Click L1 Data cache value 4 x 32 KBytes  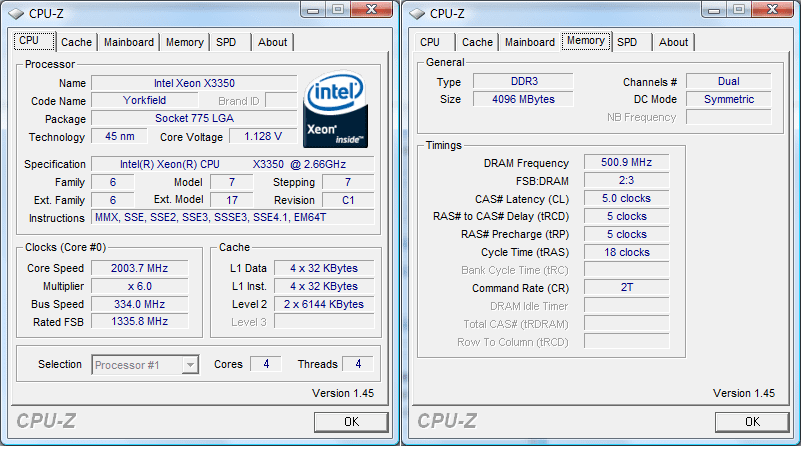[324, 268]
